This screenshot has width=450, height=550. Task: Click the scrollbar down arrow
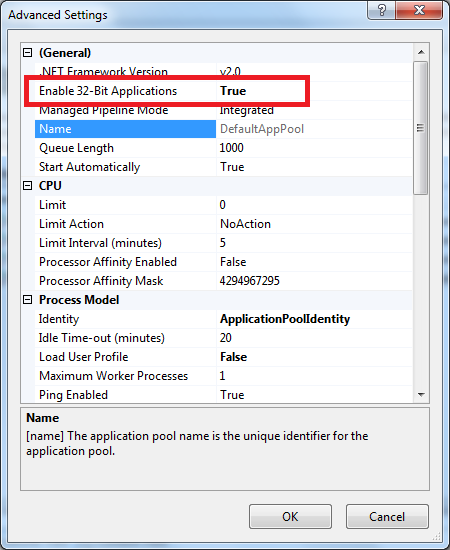coord(421,395)
